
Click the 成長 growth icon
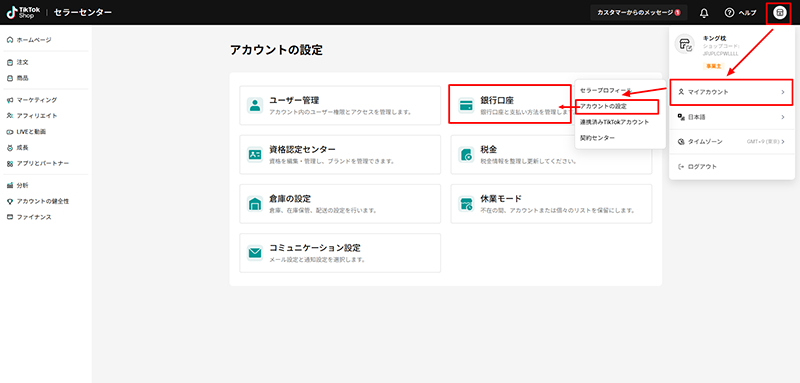coord(10,147)
